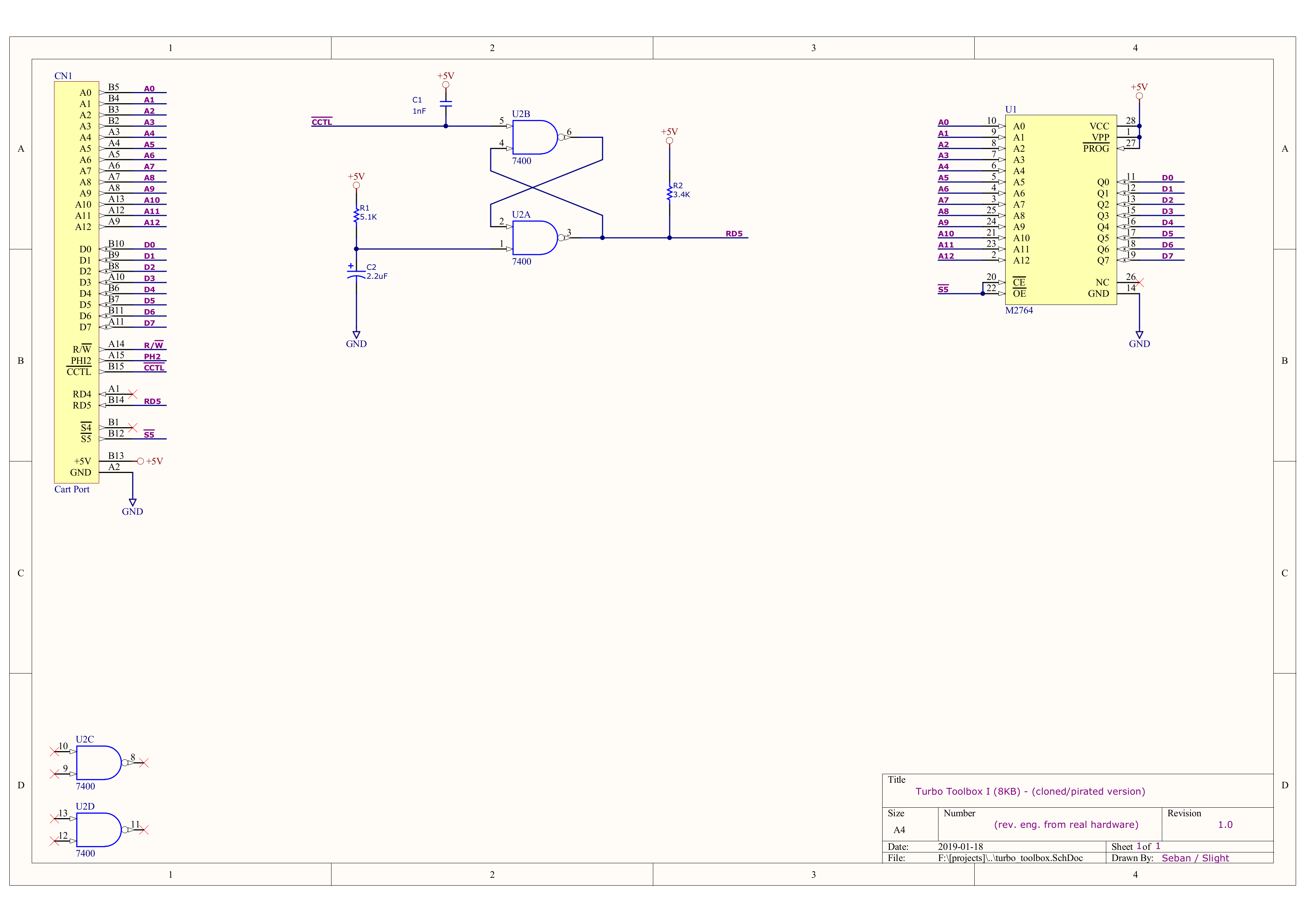Click the RD5 net label at latch output
Viewport: 1308px width, 924px height.
tap(734, 234)
